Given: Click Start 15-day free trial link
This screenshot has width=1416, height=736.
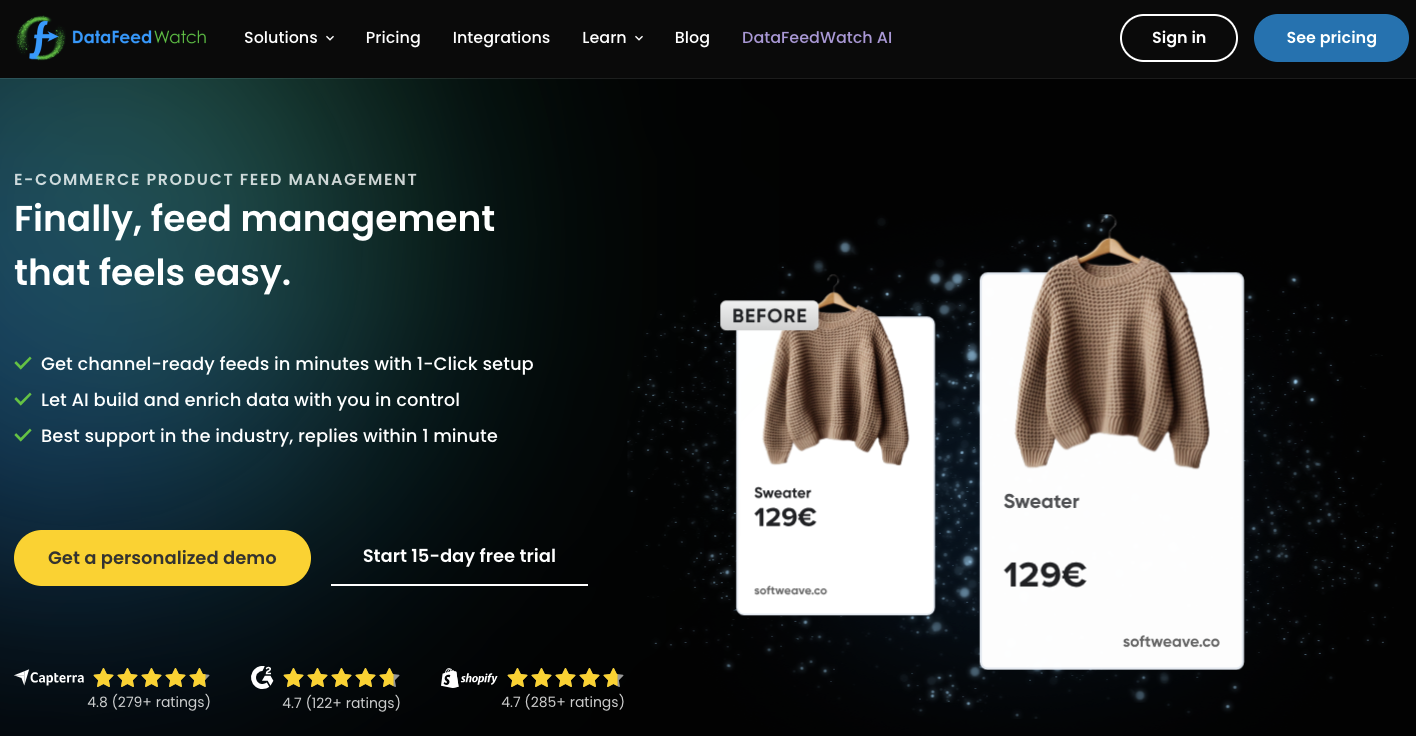Looking at the screenshot, I should pyautogui.click(x=459, y=556).
